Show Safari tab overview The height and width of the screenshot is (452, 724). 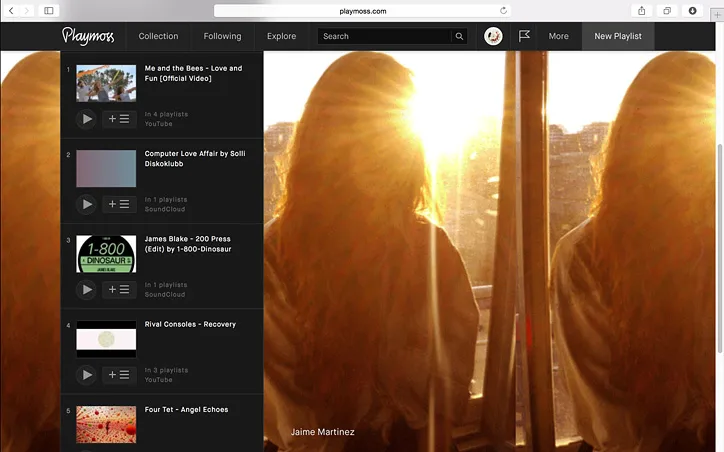[667, 11]
